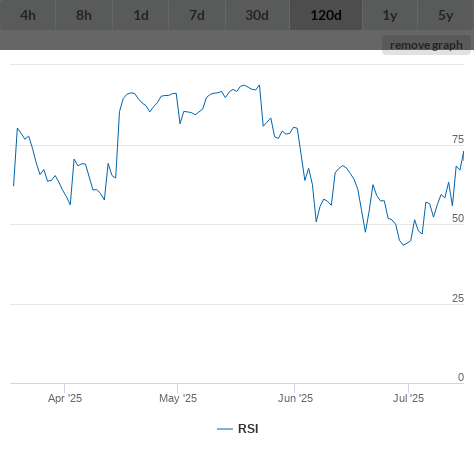Switch to the 4h time range
Image resolution: width=474 pixels, height=455 pixels.
click(28, 15)
